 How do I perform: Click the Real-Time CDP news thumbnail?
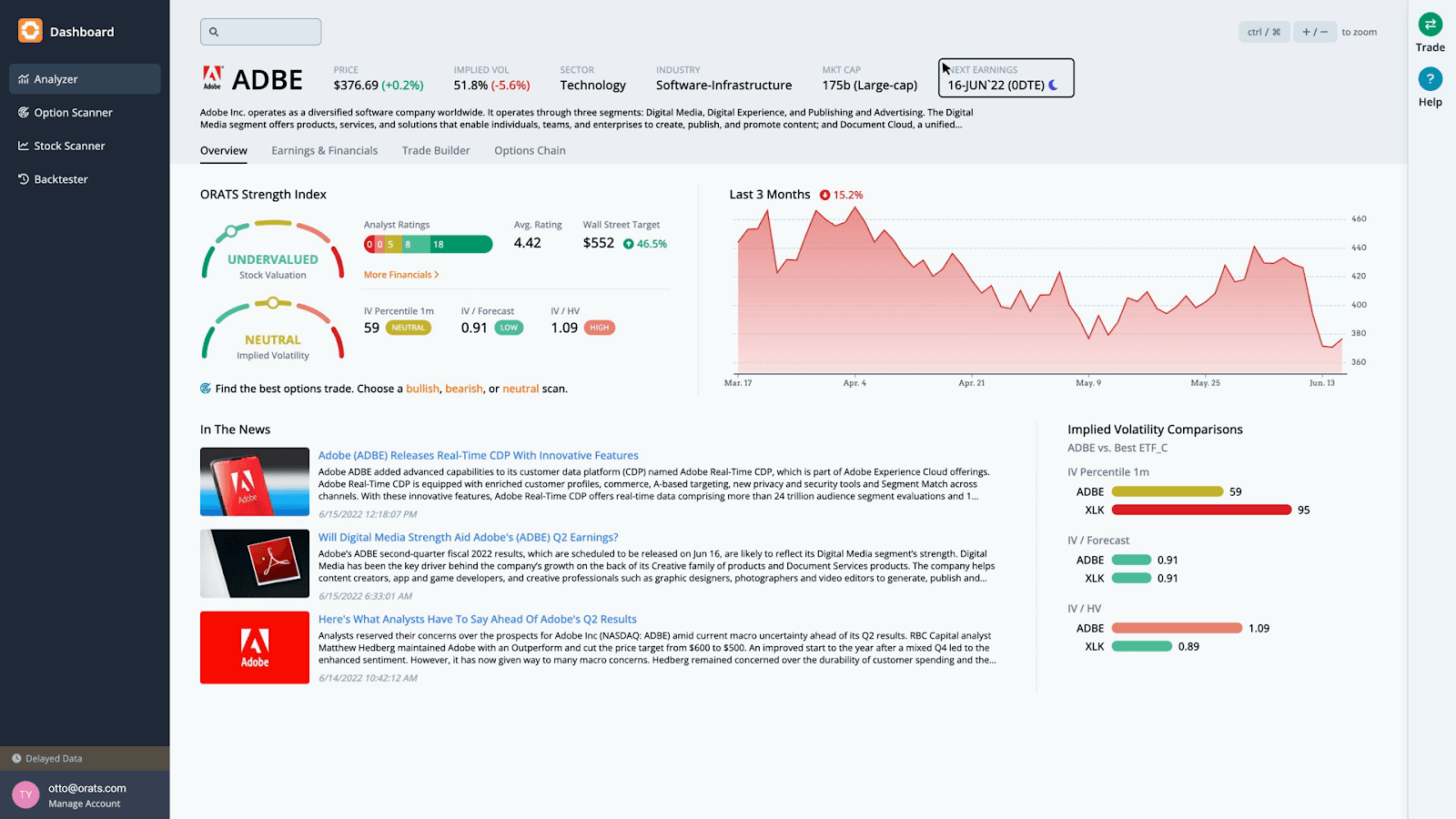[255, 482]
